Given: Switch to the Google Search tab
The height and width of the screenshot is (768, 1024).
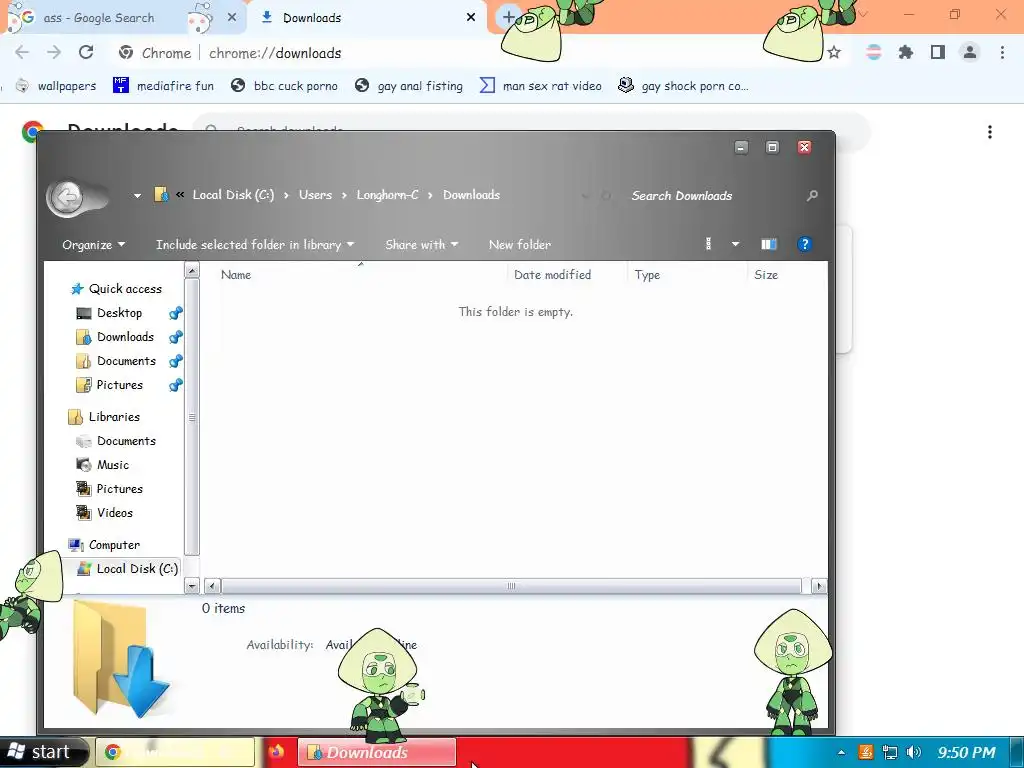Looking at the screenshot, I should [99, 18].
